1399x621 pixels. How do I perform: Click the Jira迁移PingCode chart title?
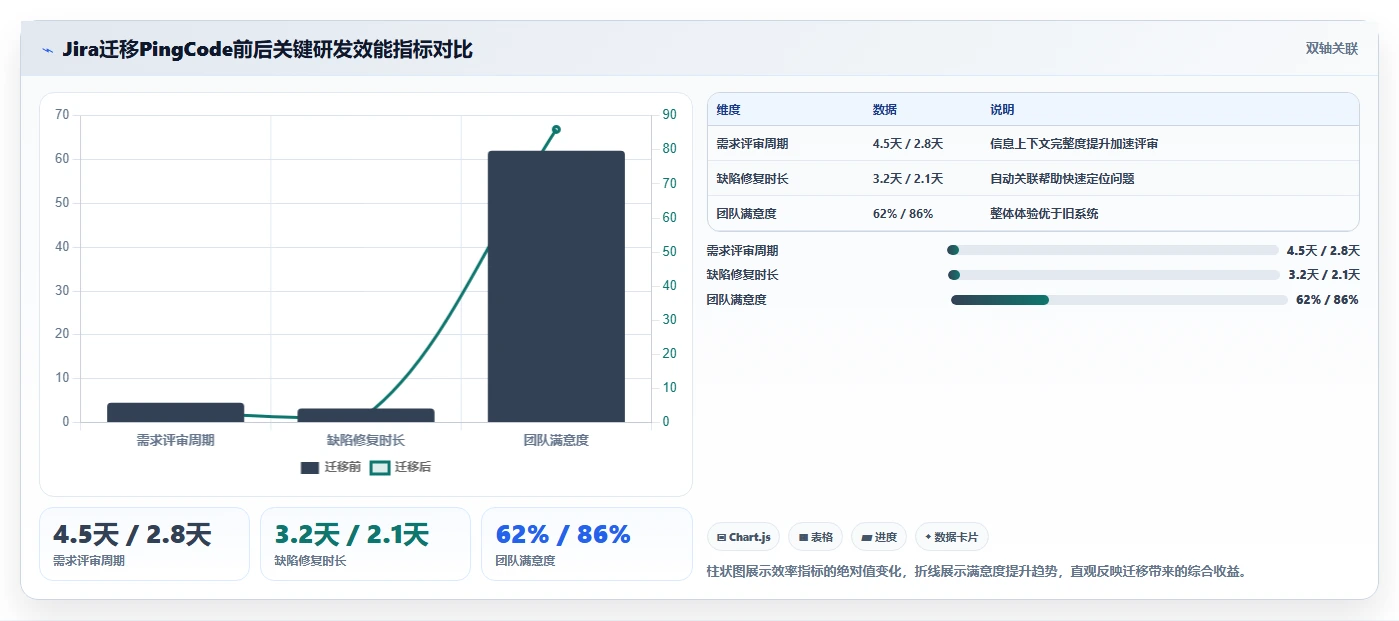tap(267, 50)
